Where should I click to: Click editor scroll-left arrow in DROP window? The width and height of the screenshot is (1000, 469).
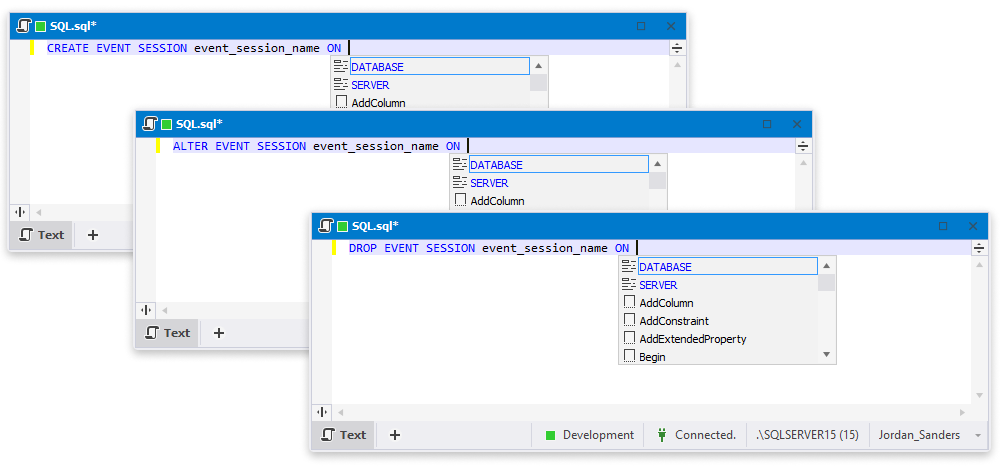click(341, 413)
